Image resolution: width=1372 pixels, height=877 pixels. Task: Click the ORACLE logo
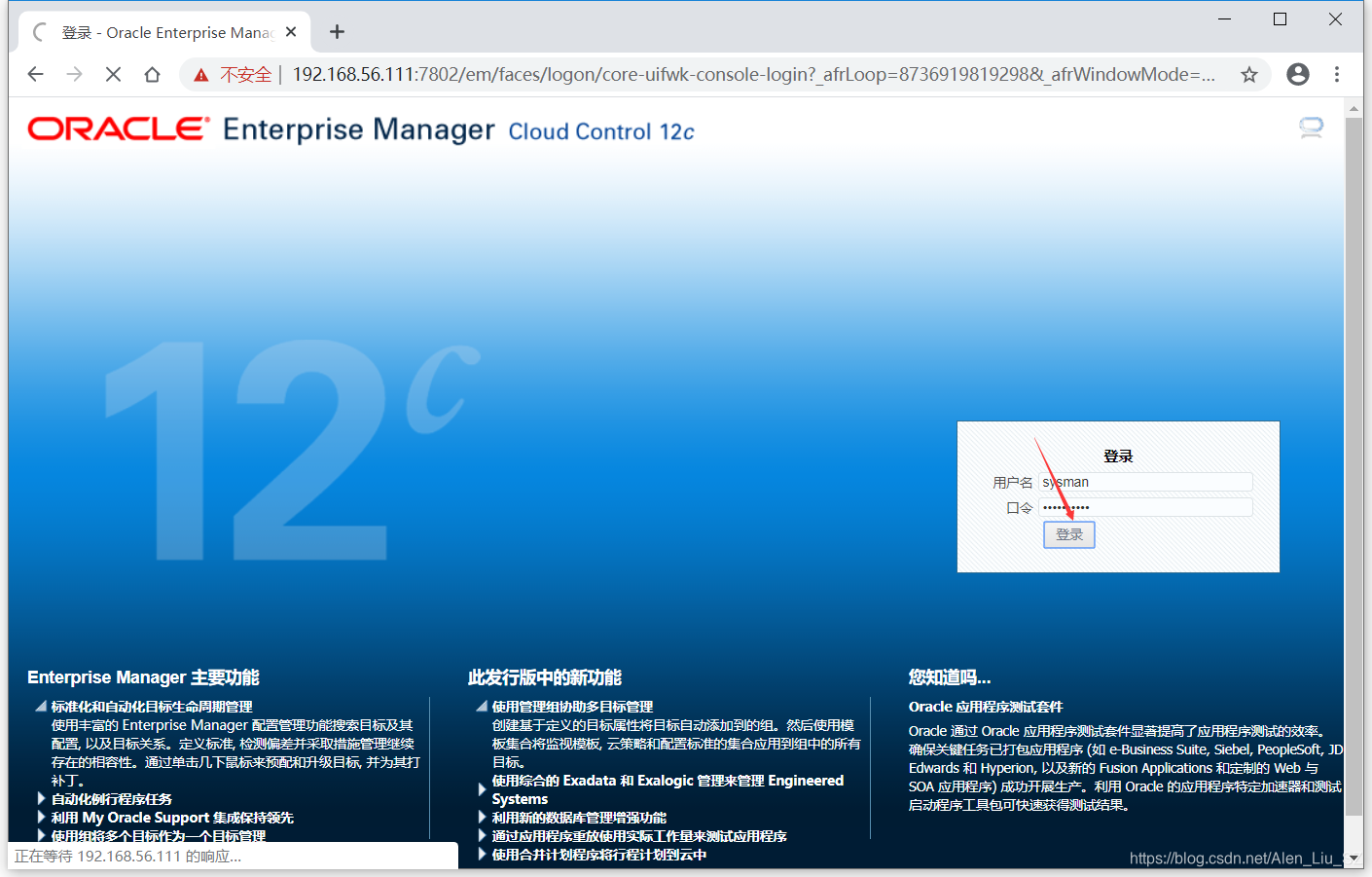click(118, 128)
